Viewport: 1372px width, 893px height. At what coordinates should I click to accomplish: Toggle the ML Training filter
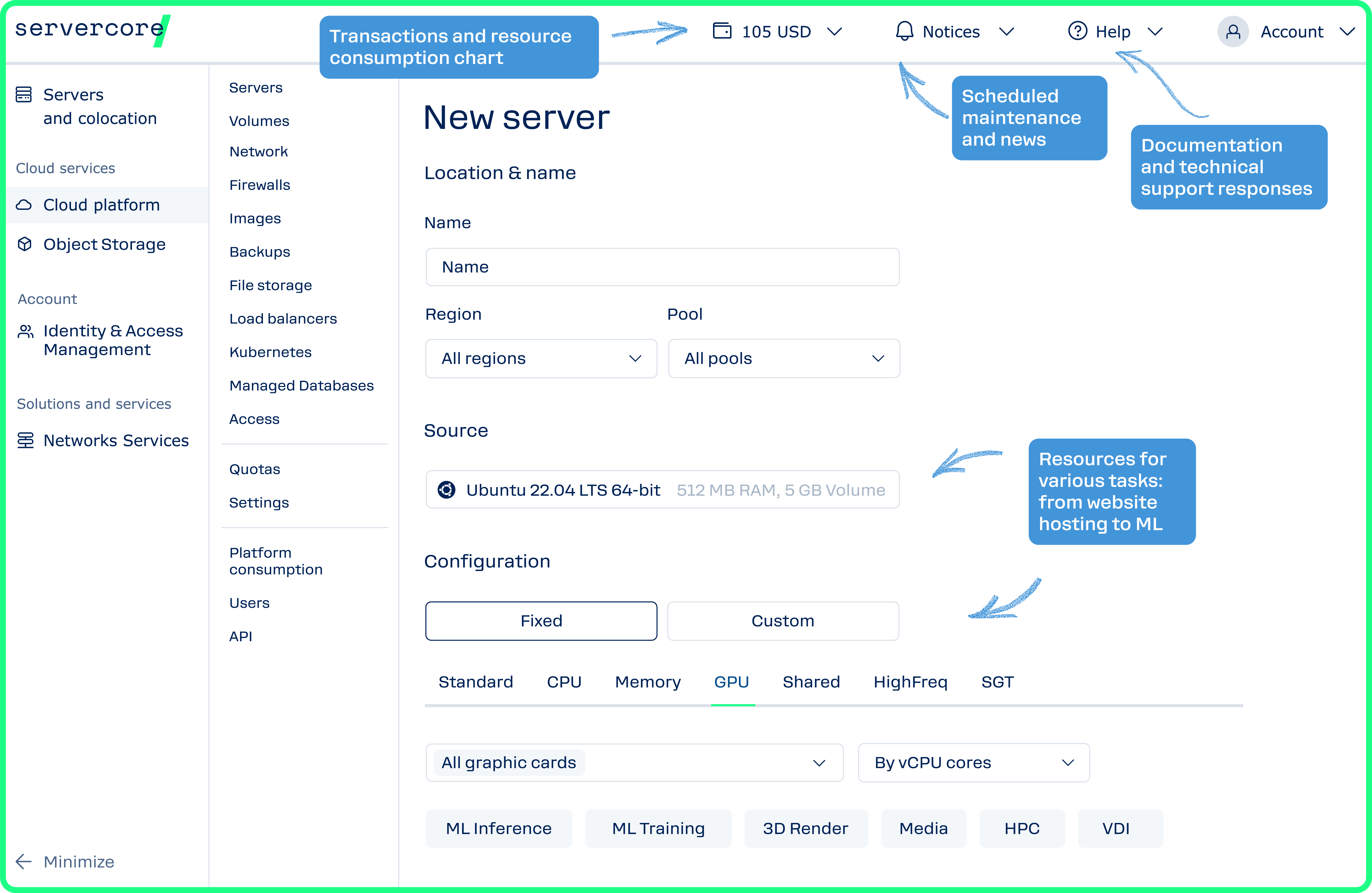[658, 828]
